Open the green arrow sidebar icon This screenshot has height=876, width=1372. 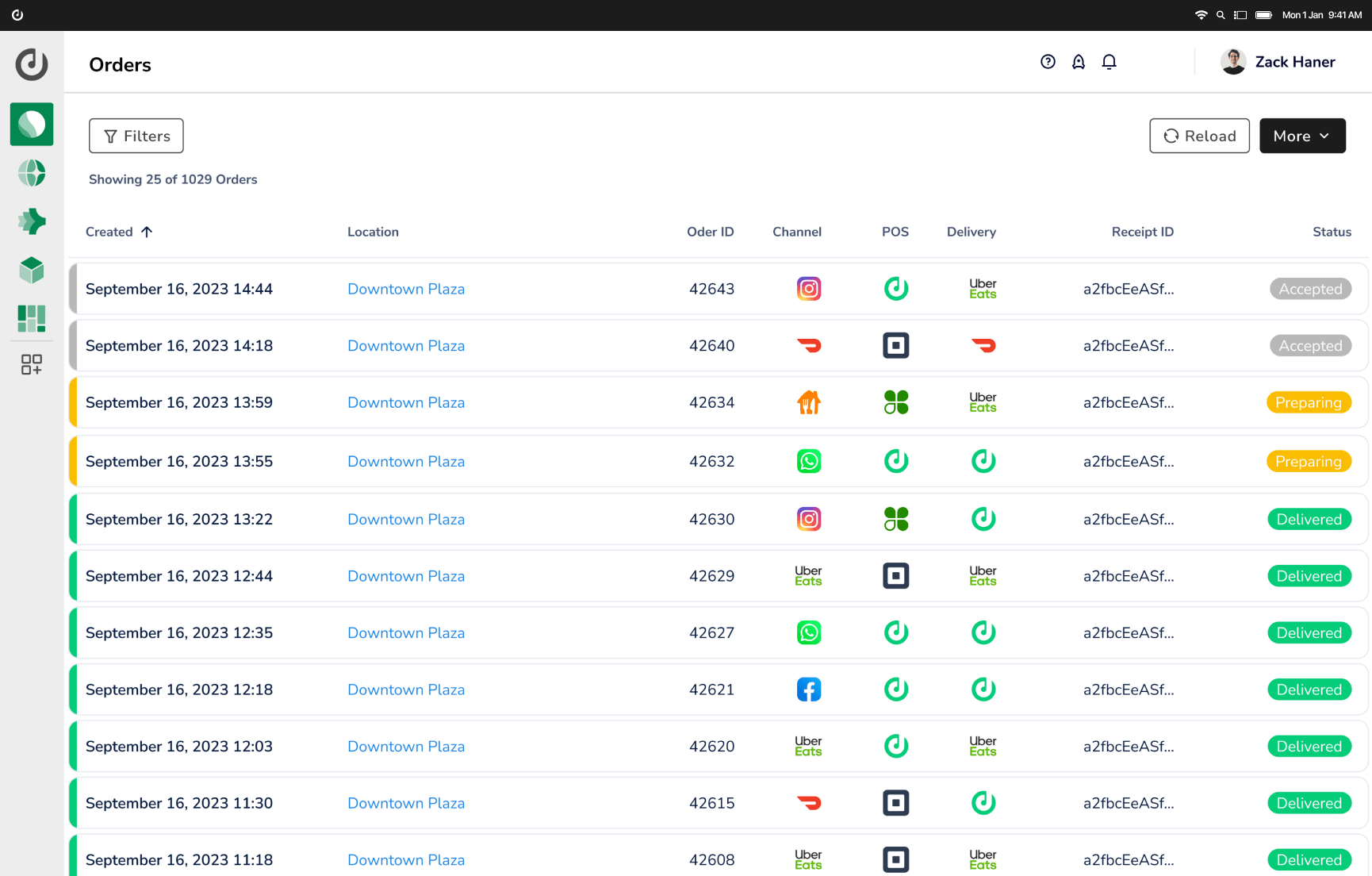point(32,221)
